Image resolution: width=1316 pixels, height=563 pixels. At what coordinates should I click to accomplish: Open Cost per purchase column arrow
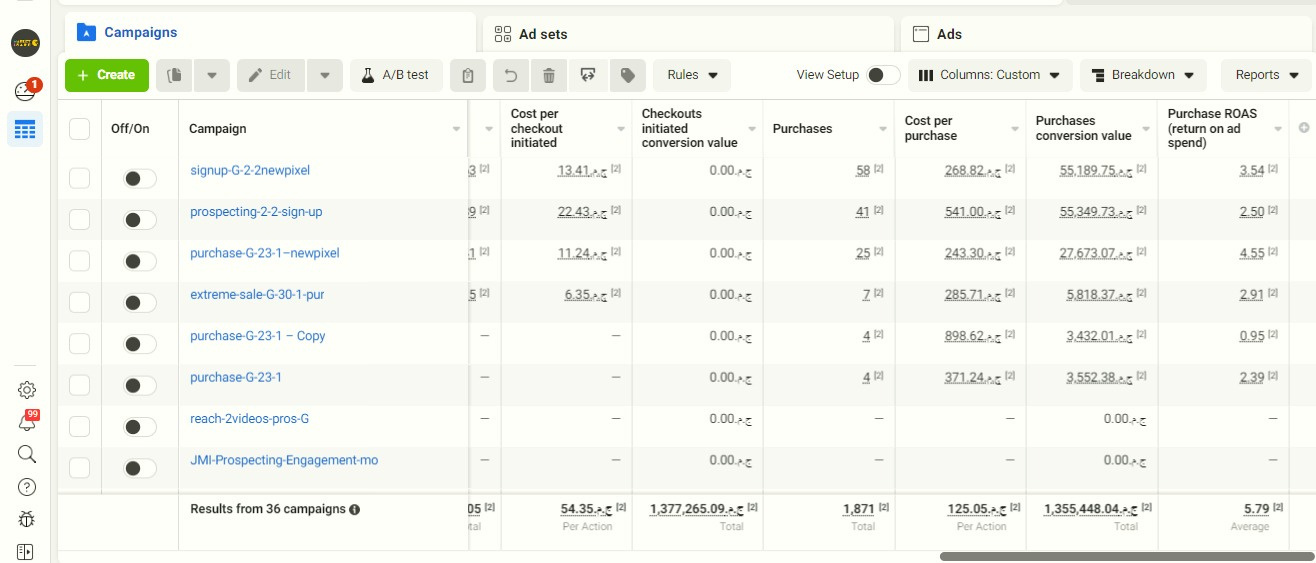1014,129
